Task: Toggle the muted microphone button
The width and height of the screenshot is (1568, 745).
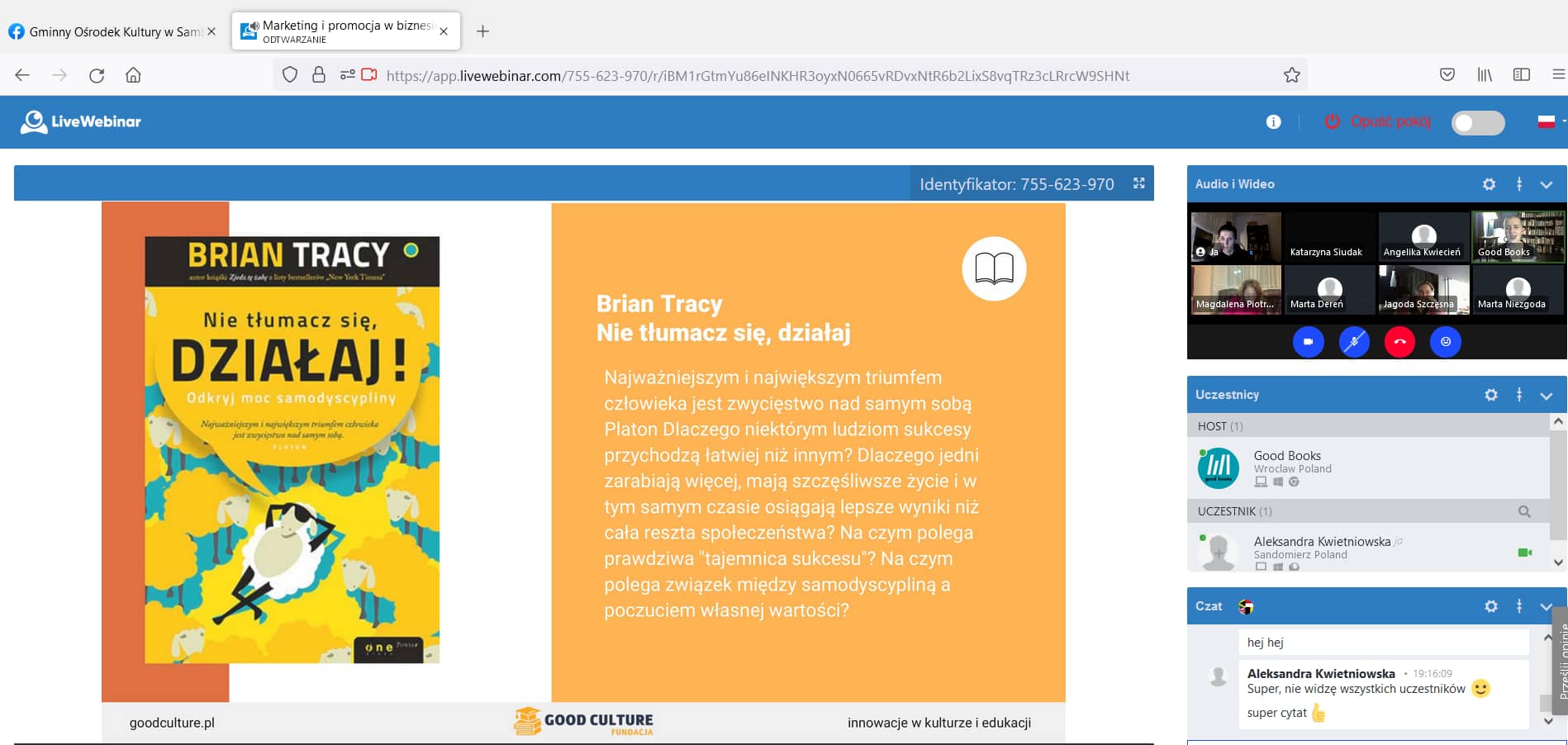Action: coord(1354,342)
